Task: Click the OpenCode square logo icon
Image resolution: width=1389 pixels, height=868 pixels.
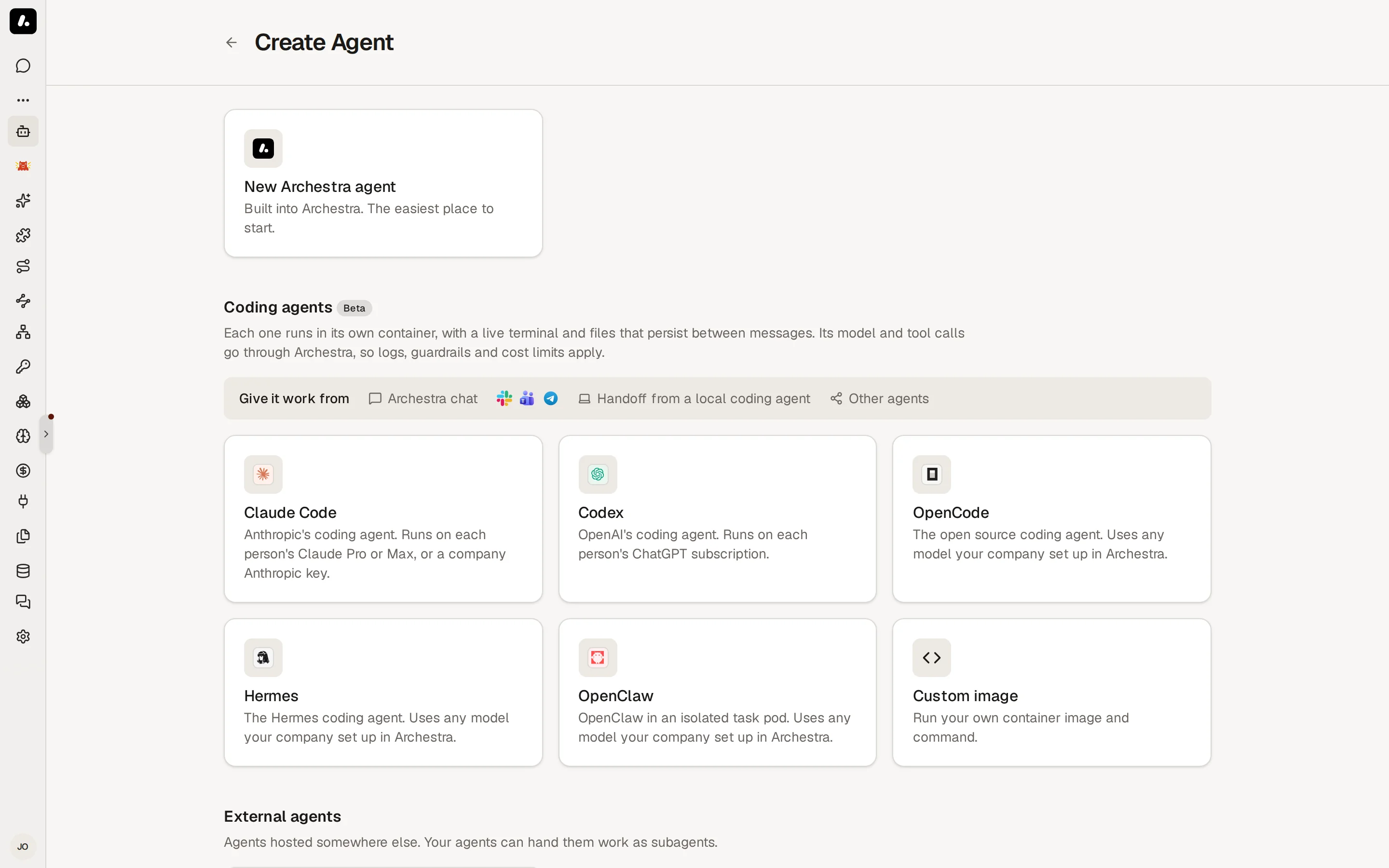Action: point(932,474)
